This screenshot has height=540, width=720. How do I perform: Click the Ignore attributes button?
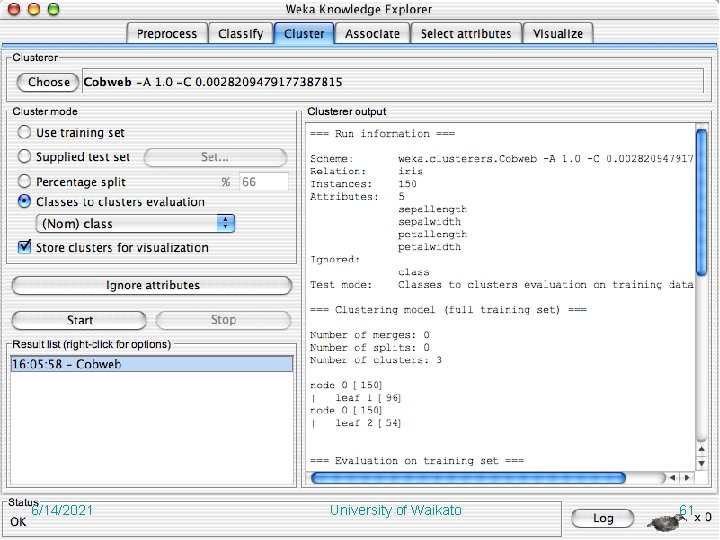pyautogui.click(x=152, y=285)
